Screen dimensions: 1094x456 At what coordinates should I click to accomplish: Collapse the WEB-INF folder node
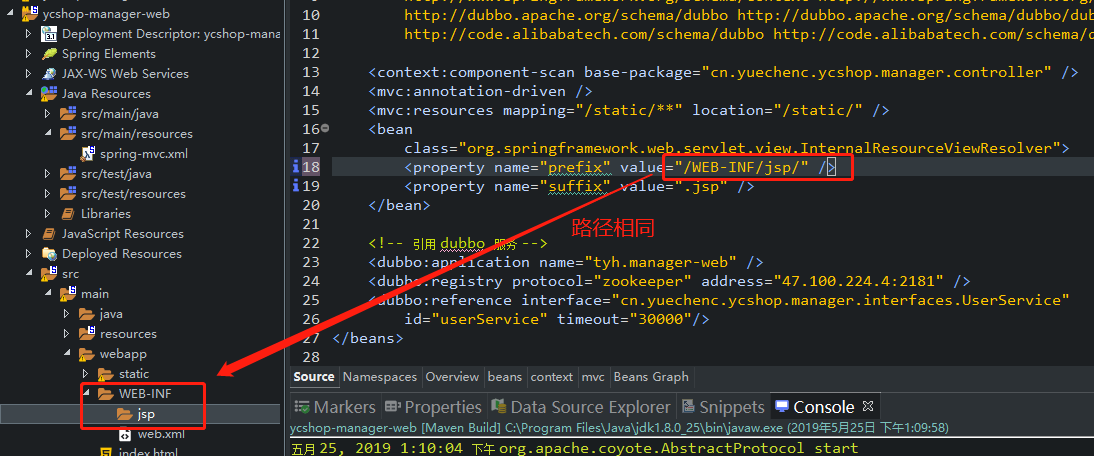[x=86, y=394]
